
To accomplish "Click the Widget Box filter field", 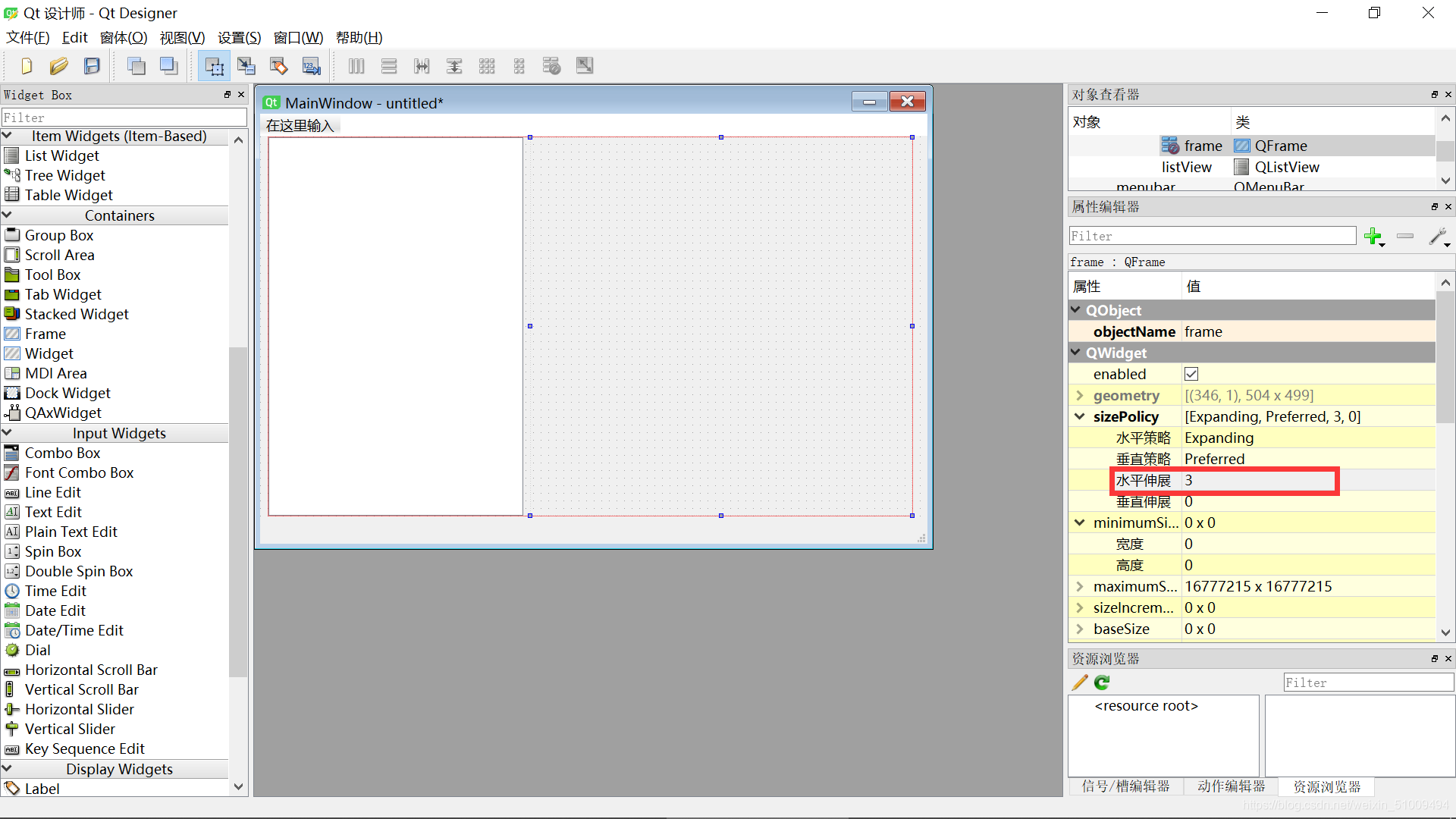I will coord(124,117).
